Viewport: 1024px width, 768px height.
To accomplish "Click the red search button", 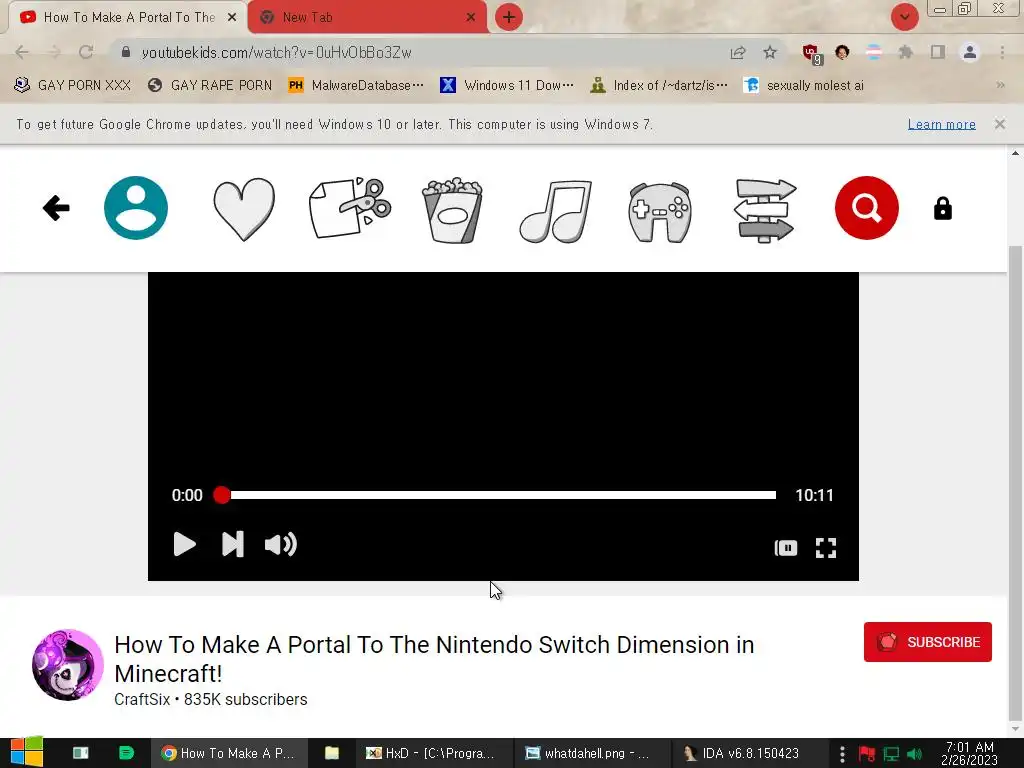I will (867, 208).
